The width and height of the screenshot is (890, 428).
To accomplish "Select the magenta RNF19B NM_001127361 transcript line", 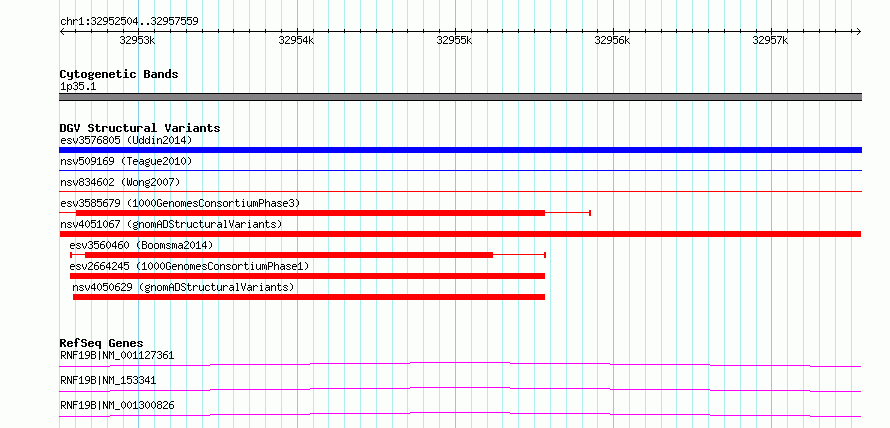I will [x=460, y=364].
